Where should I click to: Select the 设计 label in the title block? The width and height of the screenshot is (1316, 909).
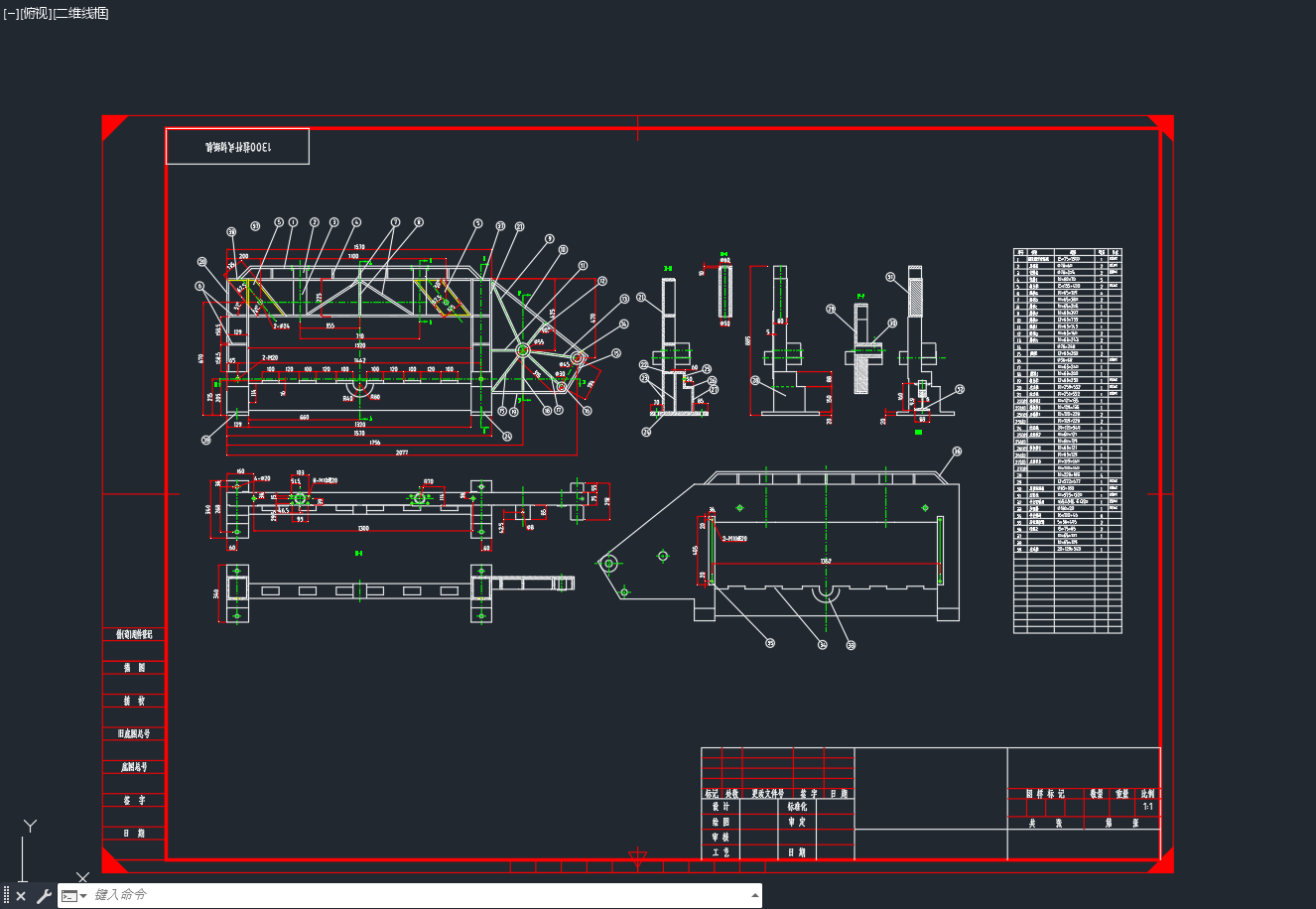(x=721, y=807)
